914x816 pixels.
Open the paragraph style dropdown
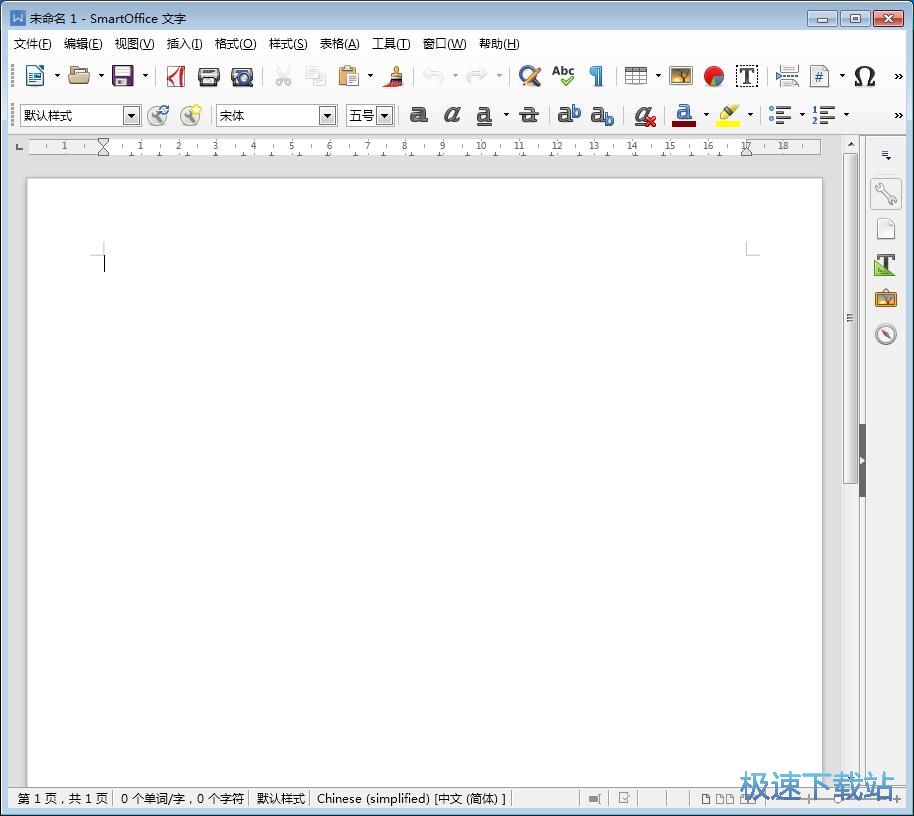(131, 115)
